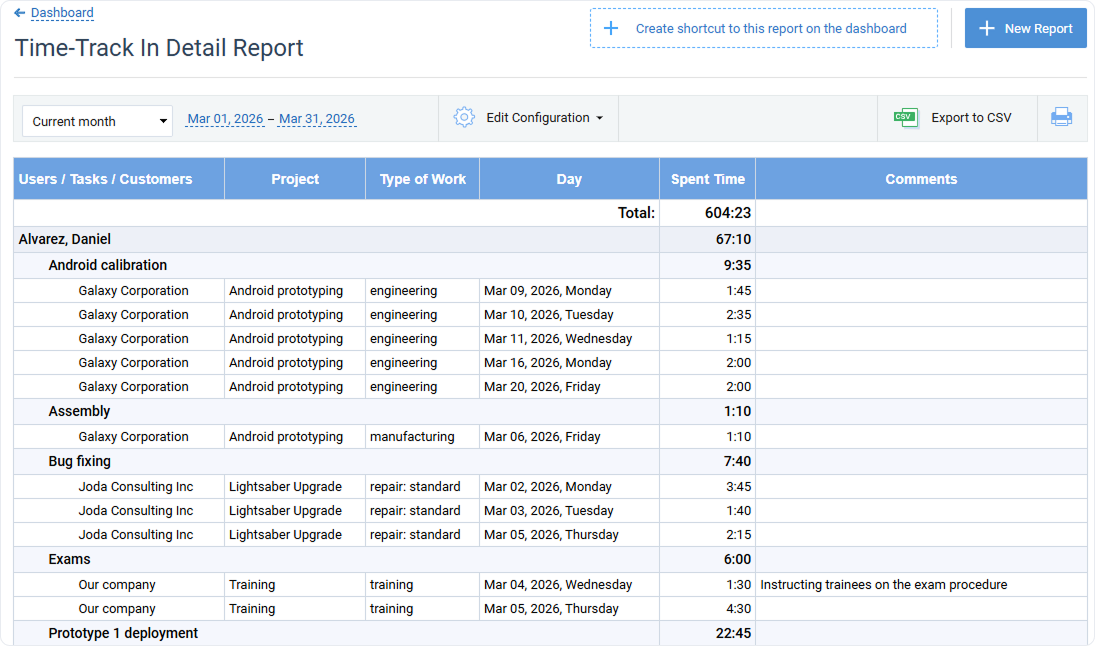Open the printer icon to print report
Screen dimensions: 1095x646
[x=1062, y=117]
